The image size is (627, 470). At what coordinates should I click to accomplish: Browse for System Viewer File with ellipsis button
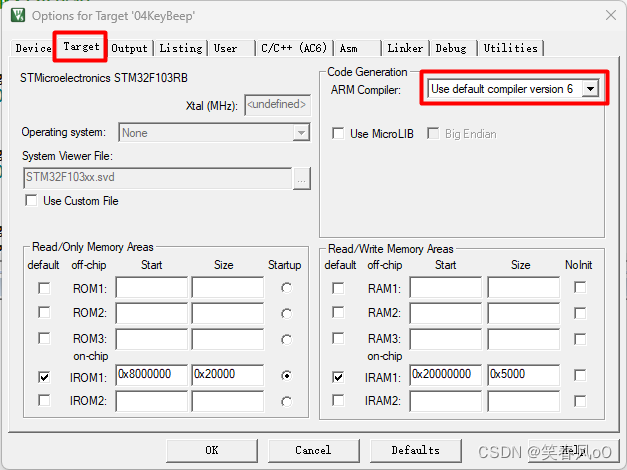click(302, 178)
